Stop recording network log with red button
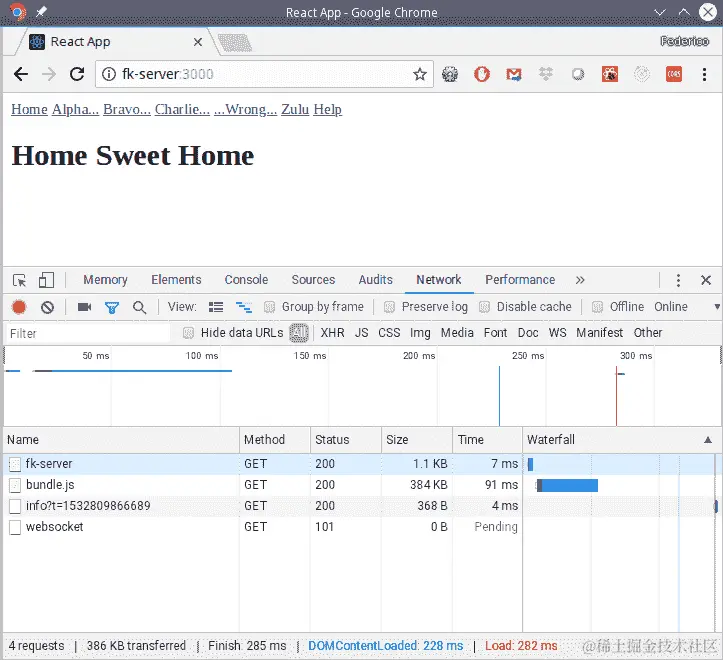723x660 pixels. [19, 307]
